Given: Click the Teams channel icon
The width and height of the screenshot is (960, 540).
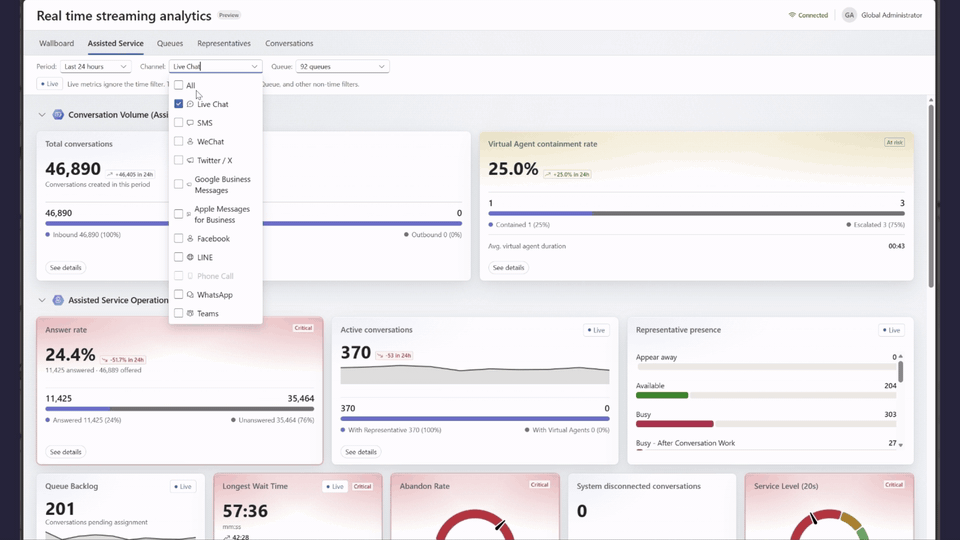Looking at the screenshot, I should point(190,313).
